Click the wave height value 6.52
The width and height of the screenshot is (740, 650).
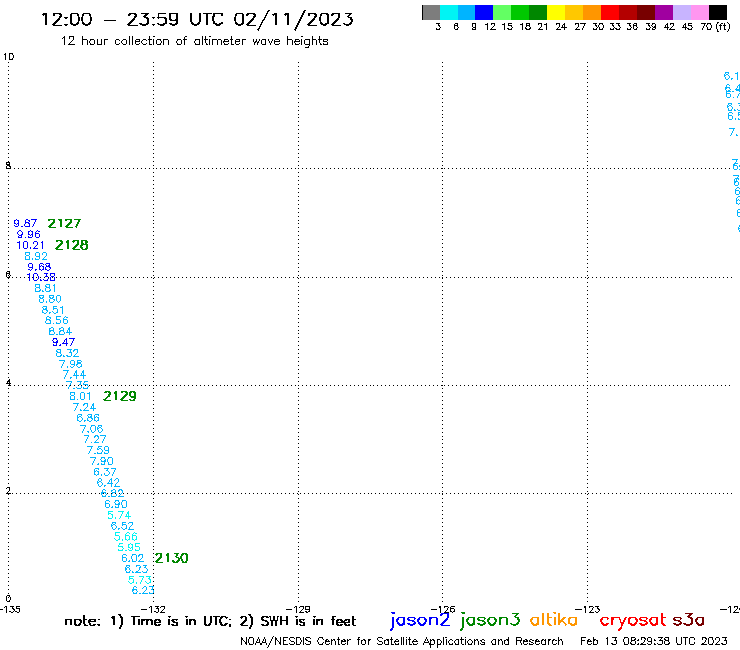point(122,525)
